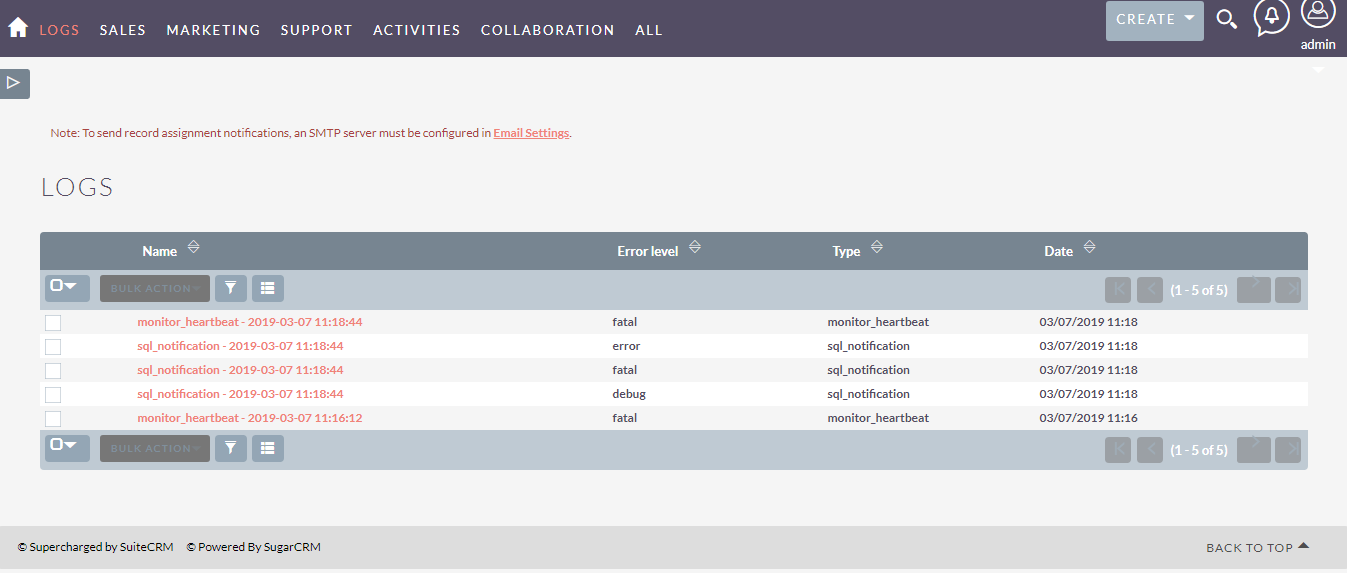Click top last-page pagination button
Viewport: 1347px width, 573px height.
1288,289
